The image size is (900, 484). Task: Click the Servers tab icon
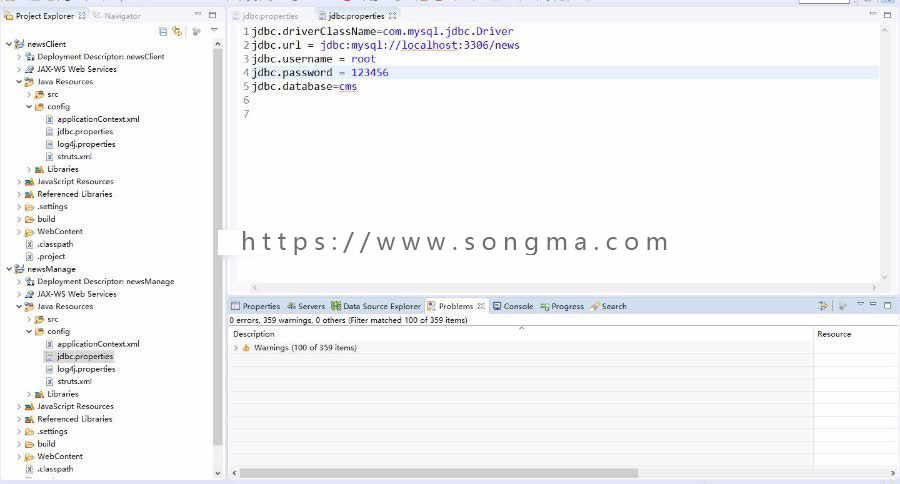pos(292,307)
